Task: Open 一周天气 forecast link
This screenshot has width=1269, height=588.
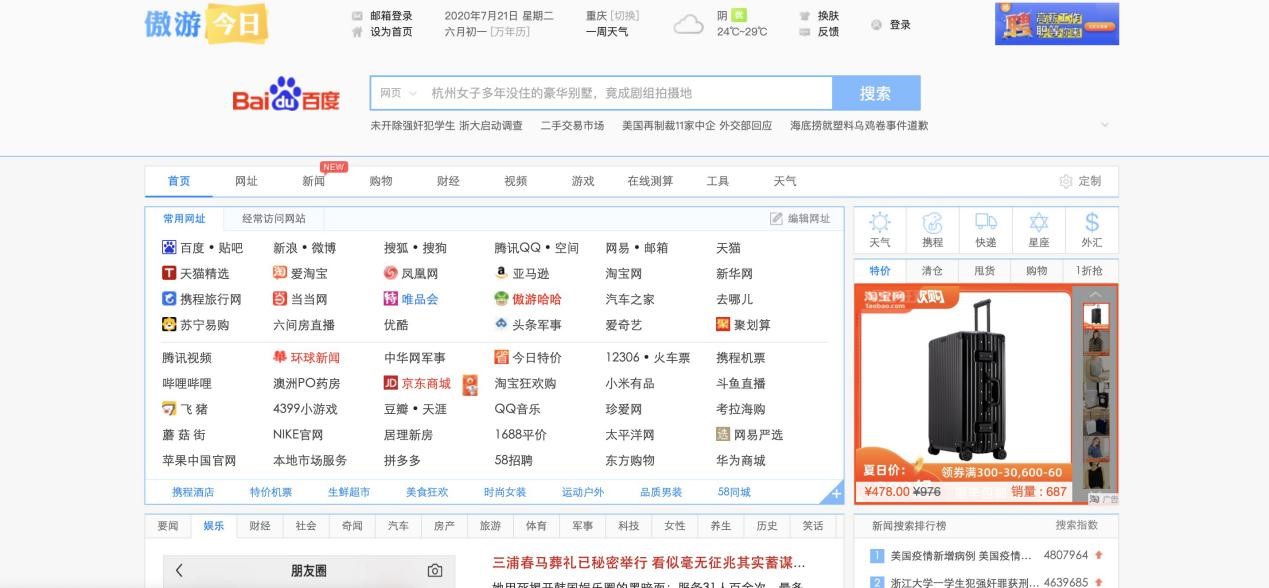Action: coord(607,31)
